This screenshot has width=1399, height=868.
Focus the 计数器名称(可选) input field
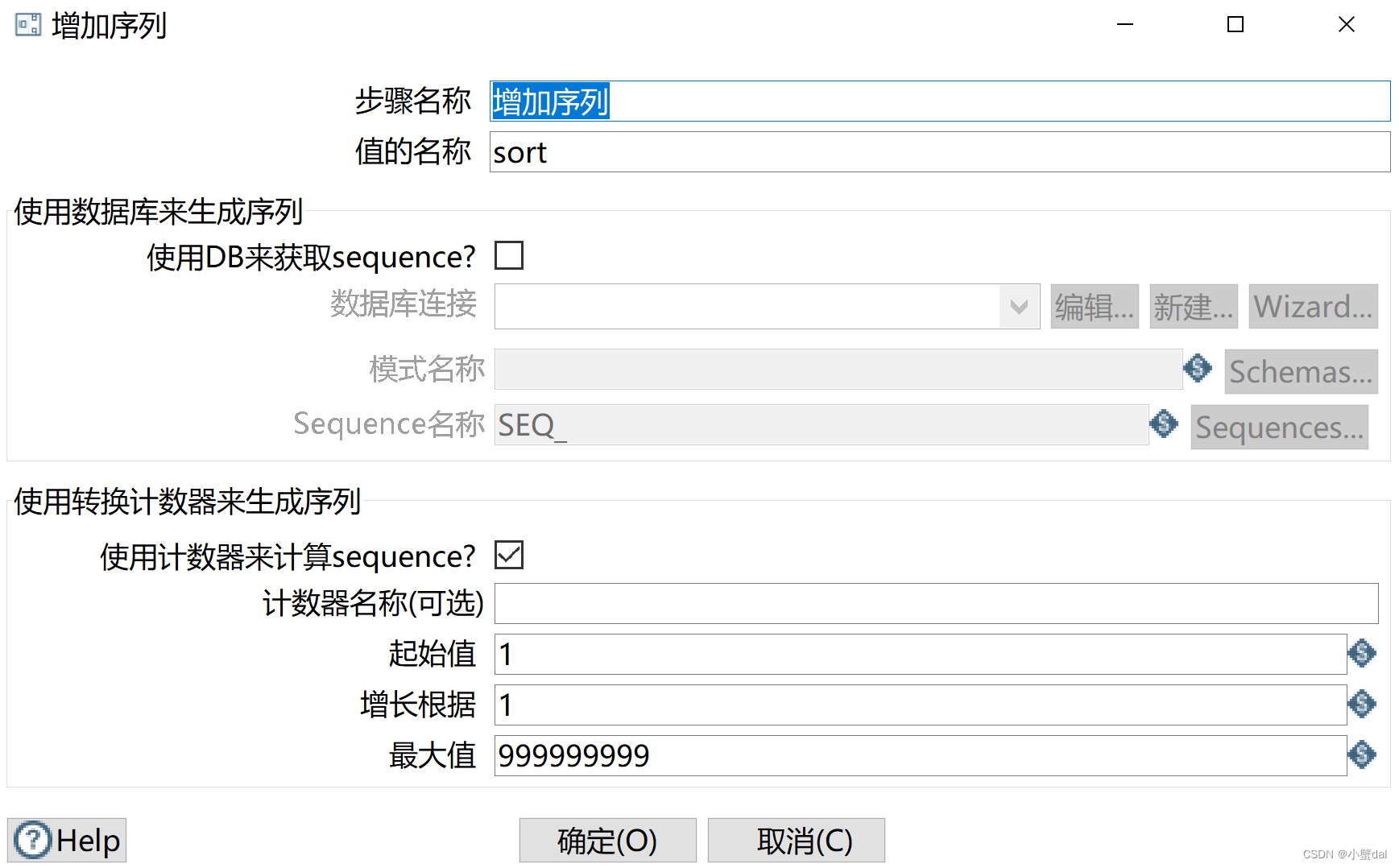pyautogui.click(x=937, y=603)
